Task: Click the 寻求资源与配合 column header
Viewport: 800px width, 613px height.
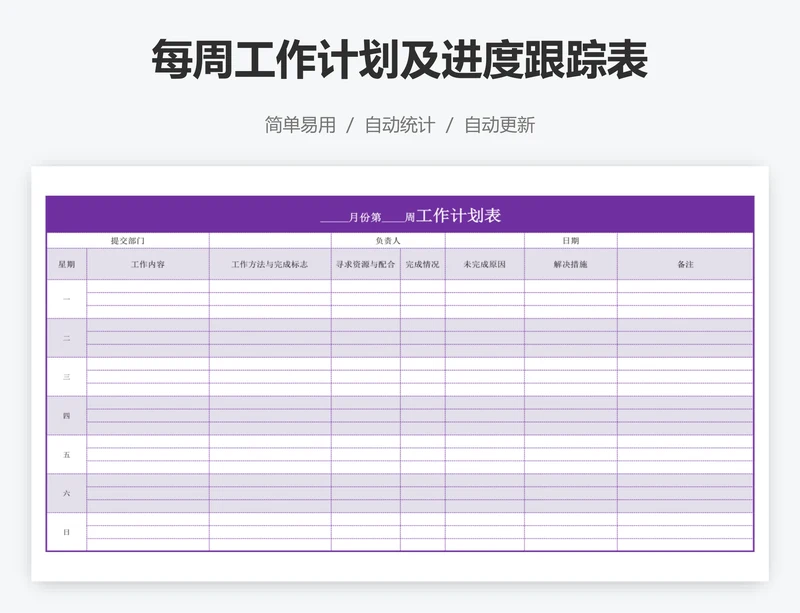Action: tap(366, 264)
